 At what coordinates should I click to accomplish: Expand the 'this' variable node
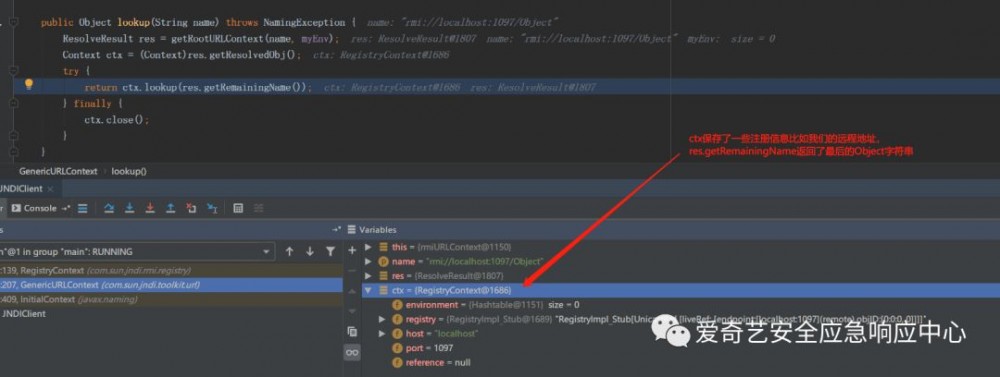[x=368, y=246]
